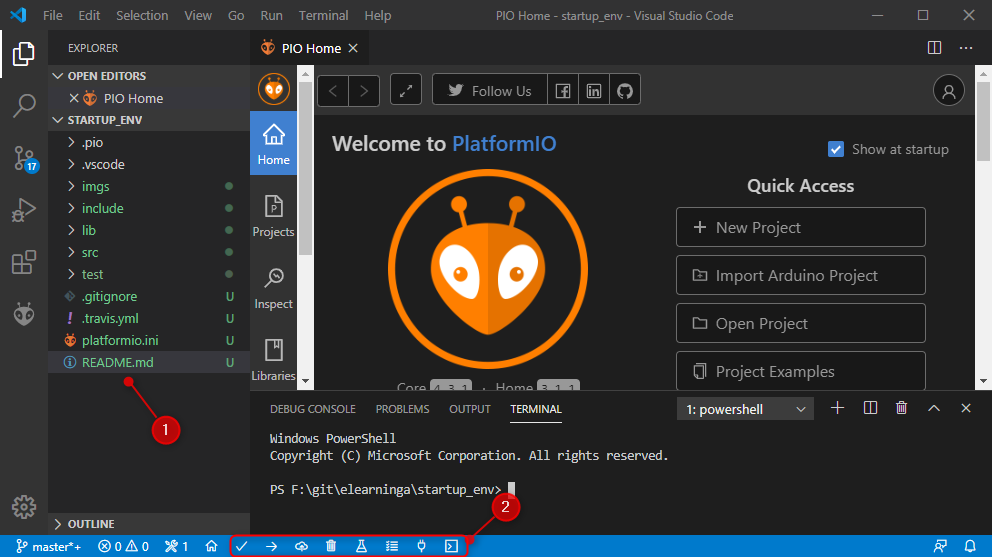Click the feedback icon in the status bar
The width and height of the screenshot is (992, 557).
(941, 546)
